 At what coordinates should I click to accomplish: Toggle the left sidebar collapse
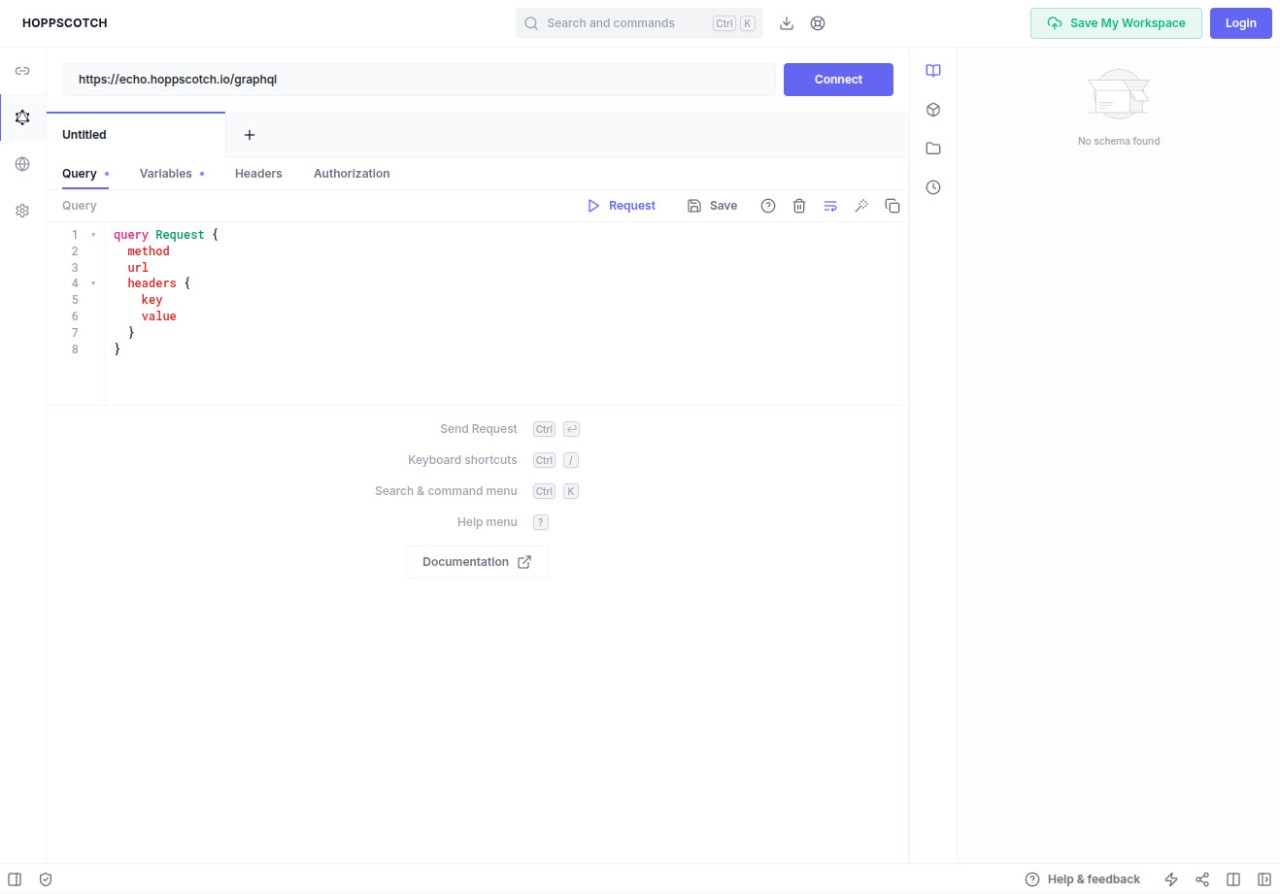[x=15, y=879]
